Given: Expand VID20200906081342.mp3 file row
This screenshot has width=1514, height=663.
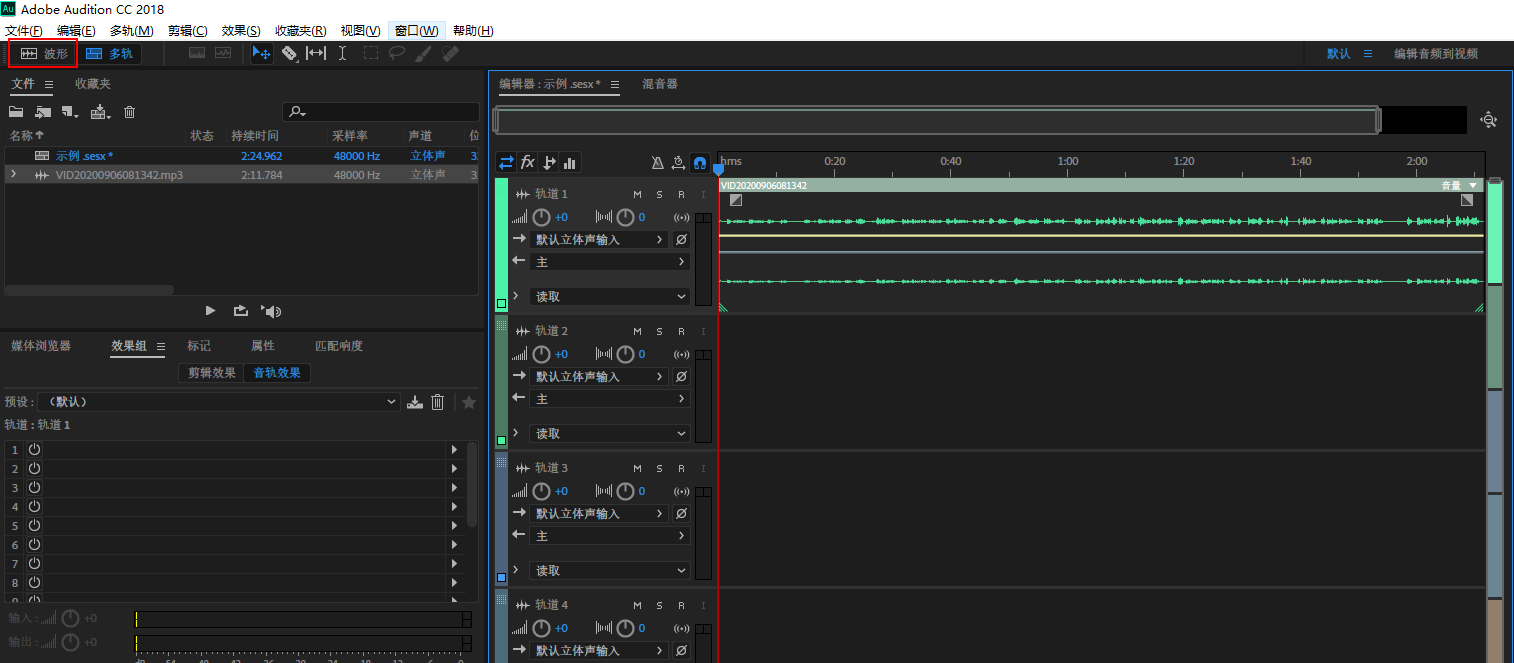Looking at the screenshot, I should pos(13,174).
